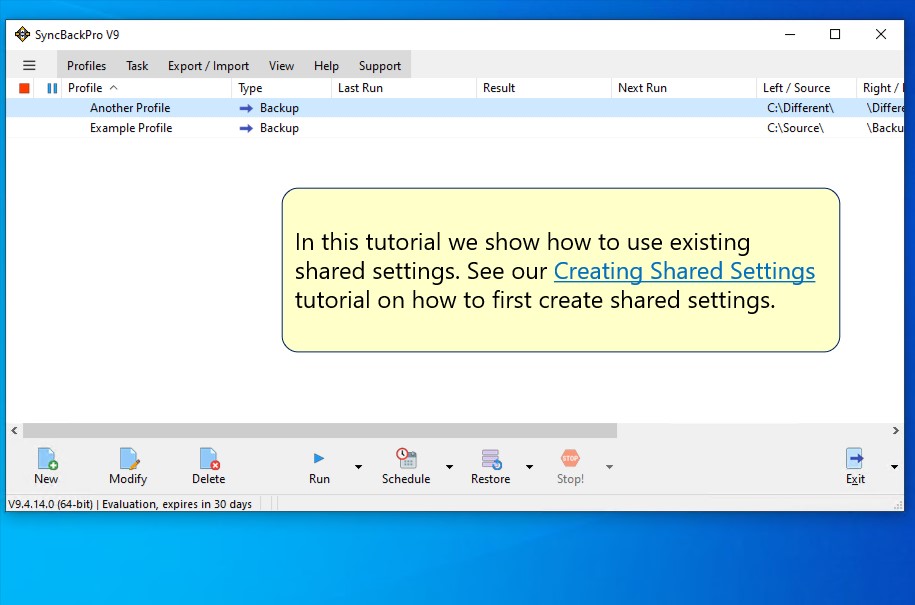Click Backup type of Example Profile
Viewport: 915px width, 605px height.
pyautogui.click(x=280, y=128)
